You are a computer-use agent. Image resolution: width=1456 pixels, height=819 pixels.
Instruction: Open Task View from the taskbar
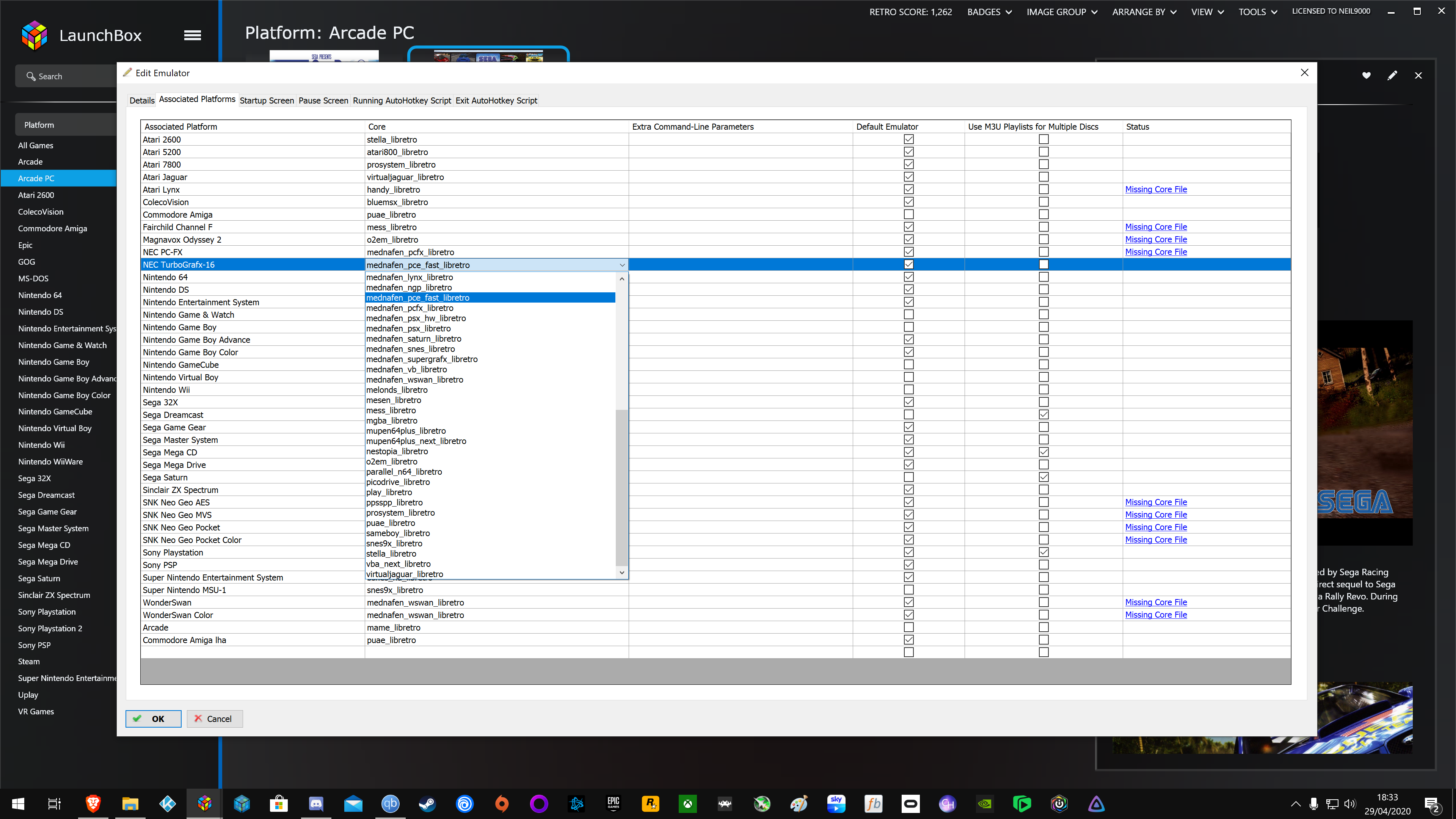[54, 804]
